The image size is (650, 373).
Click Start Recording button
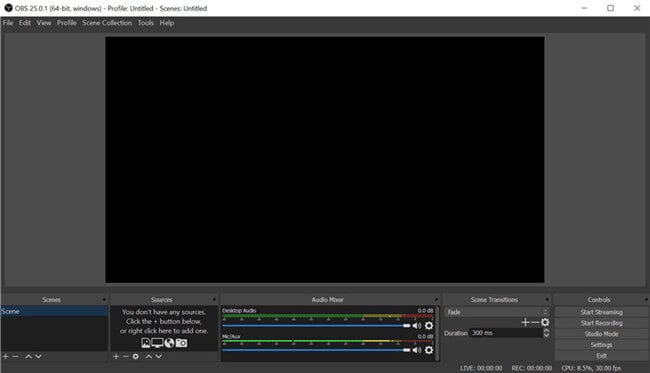601,323
